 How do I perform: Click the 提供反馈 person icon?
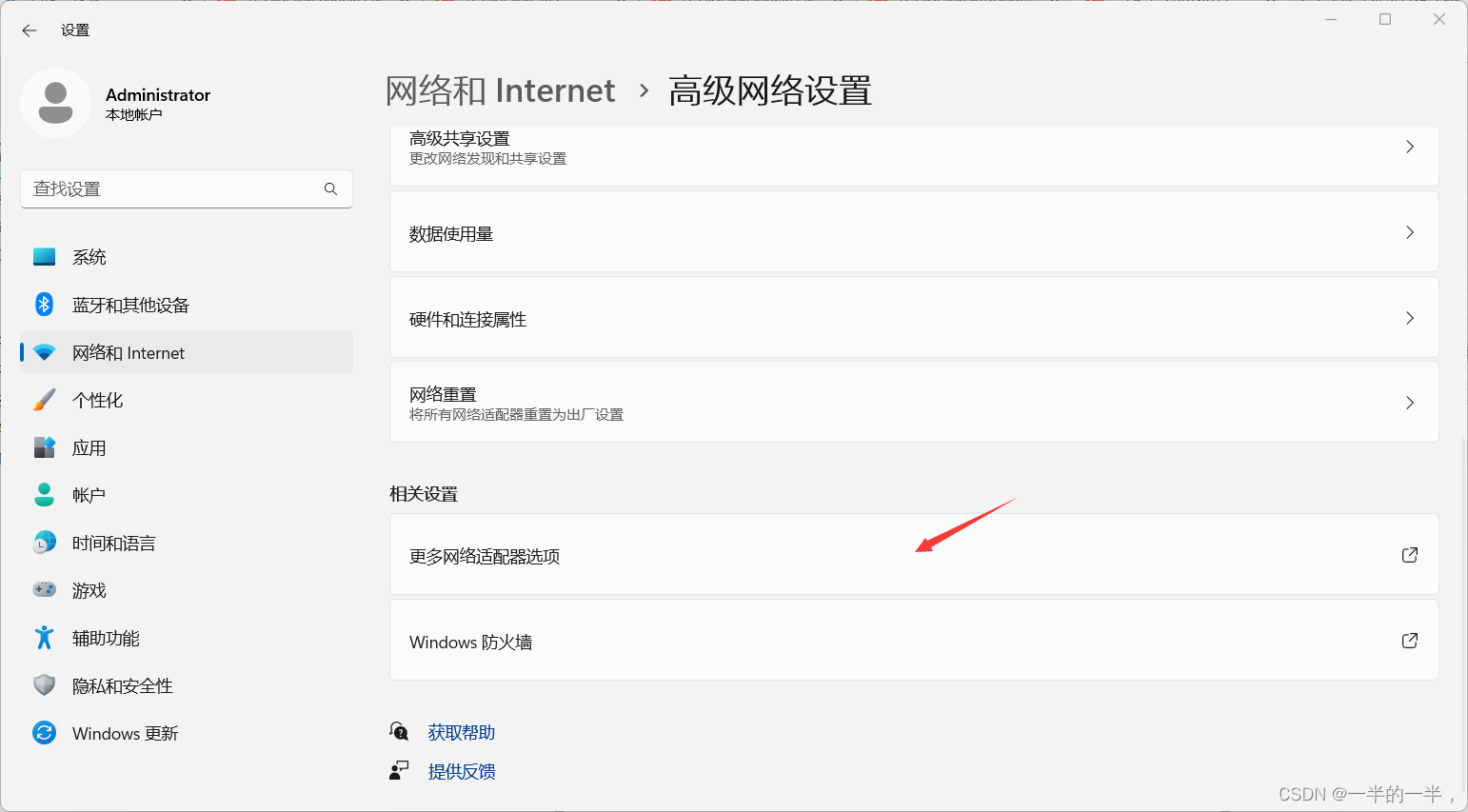click(399, 770)
